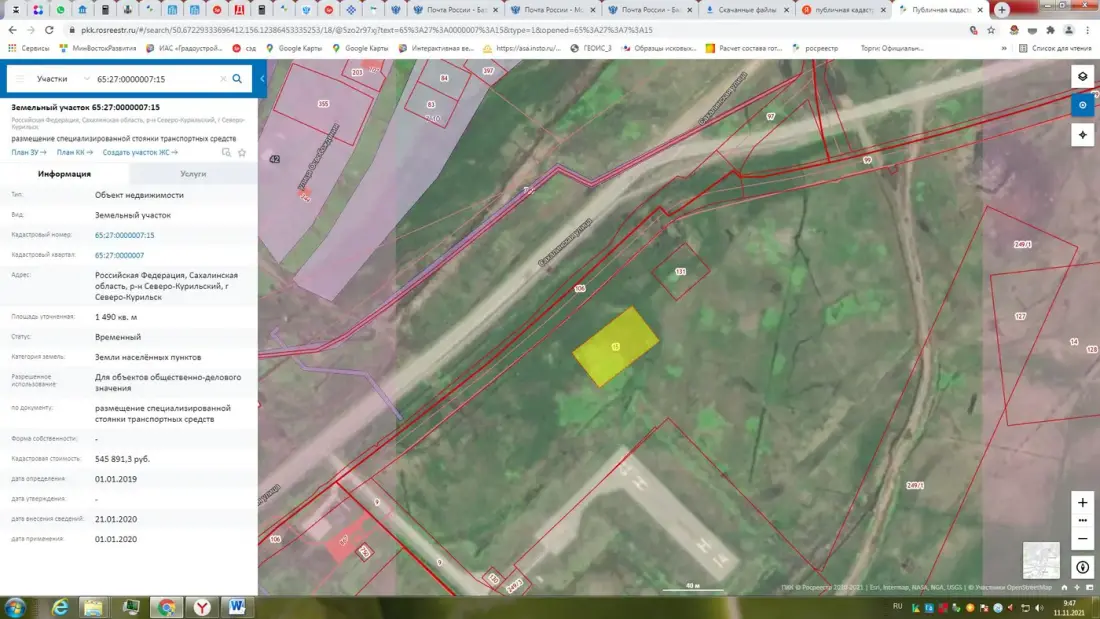Viewport: 1100px width, 619px height.
Task: Follow the Создать участок ЖС link
Action: (x=140, y=152)
